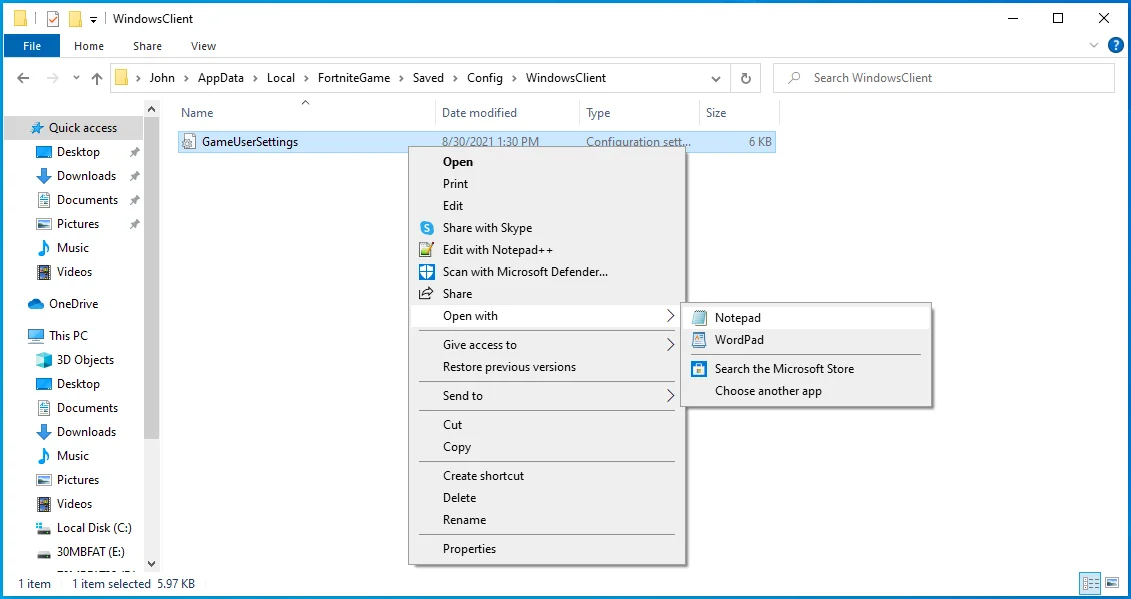1131x599 pixels.
Task: Refresh the WindowsClient folder view
Action: pyautogui.click(x=746, y=78)
